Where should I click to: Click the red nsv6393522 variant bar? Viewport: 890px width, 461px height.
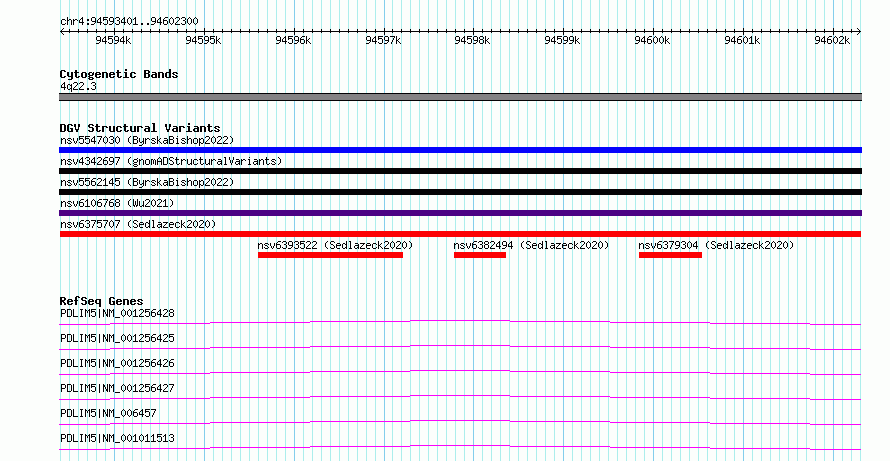click(x=330, y=255)
